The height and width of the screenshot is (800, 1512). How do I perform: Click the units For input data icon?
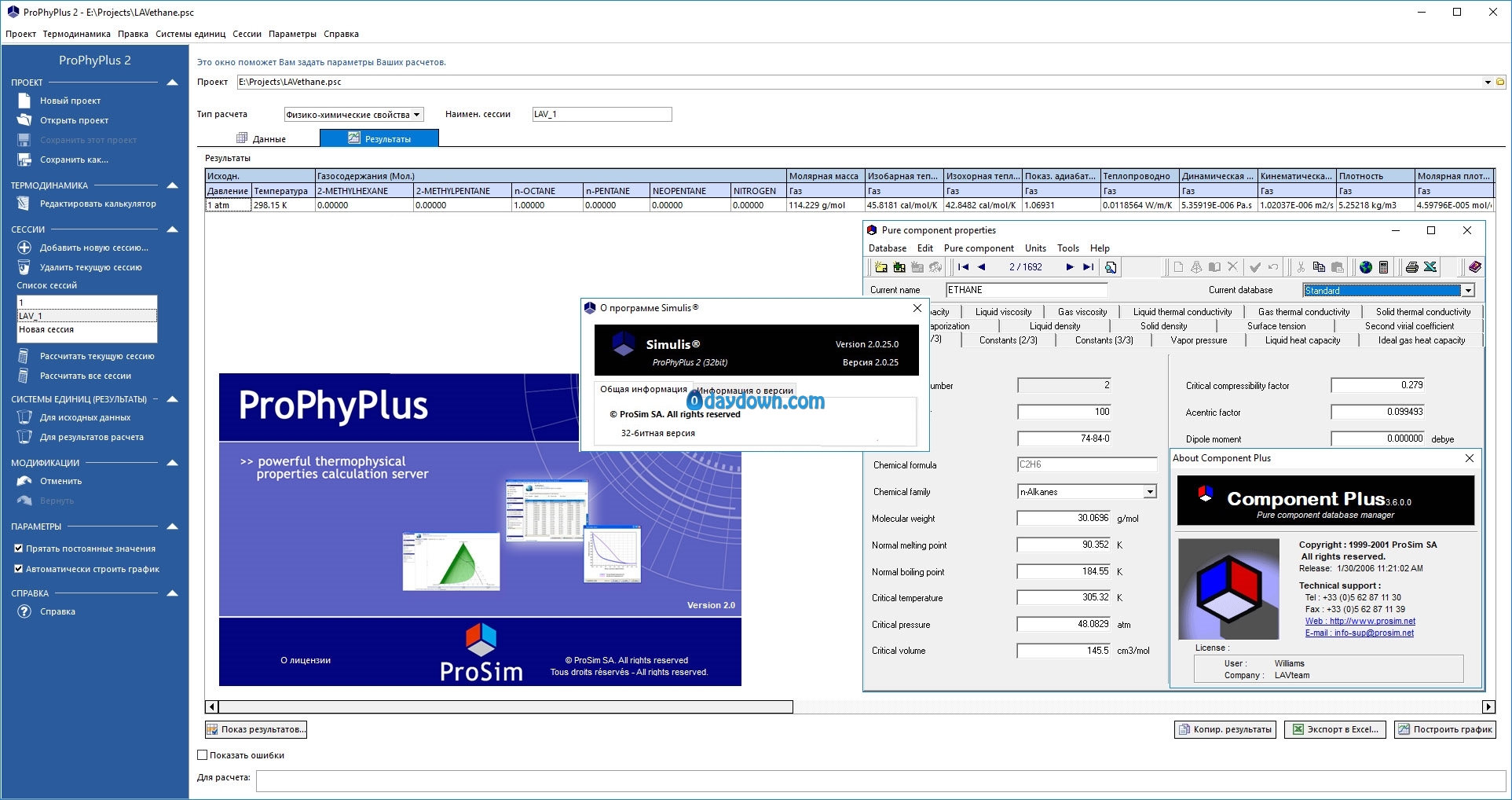(24, 417)
